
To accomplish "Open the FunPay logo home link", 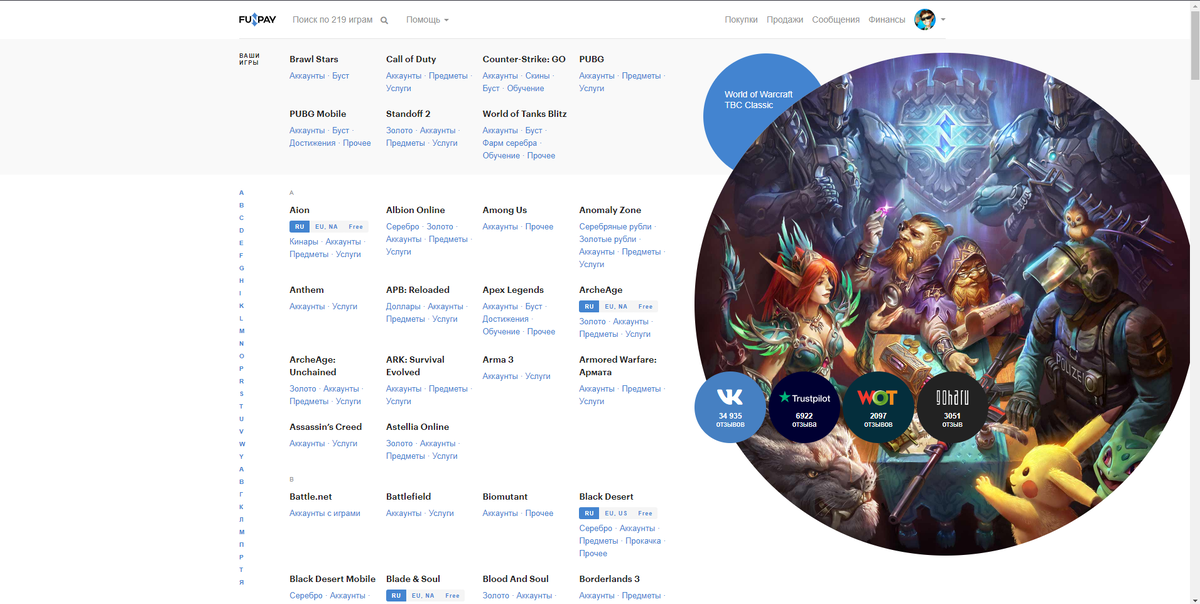I will (257, 19).
